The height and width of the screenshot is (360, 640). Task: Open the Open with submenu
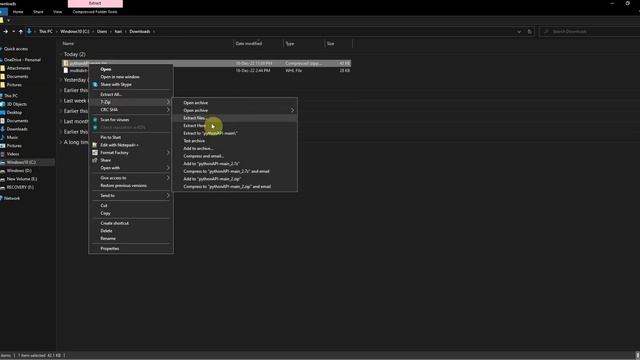(x=131, y=168)
